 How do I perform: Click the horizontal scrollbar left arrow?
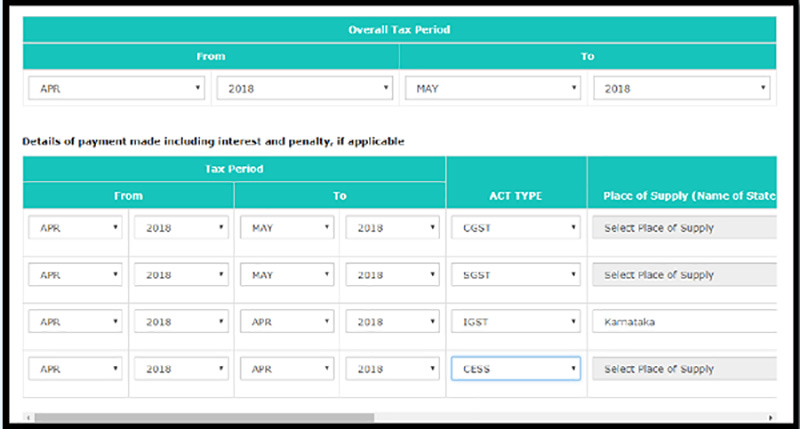point(28,417)
